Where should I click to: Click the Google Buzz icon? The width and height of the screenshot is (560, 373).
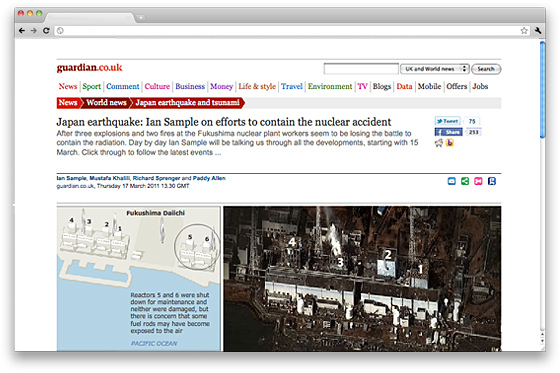[x=449, y=143]
